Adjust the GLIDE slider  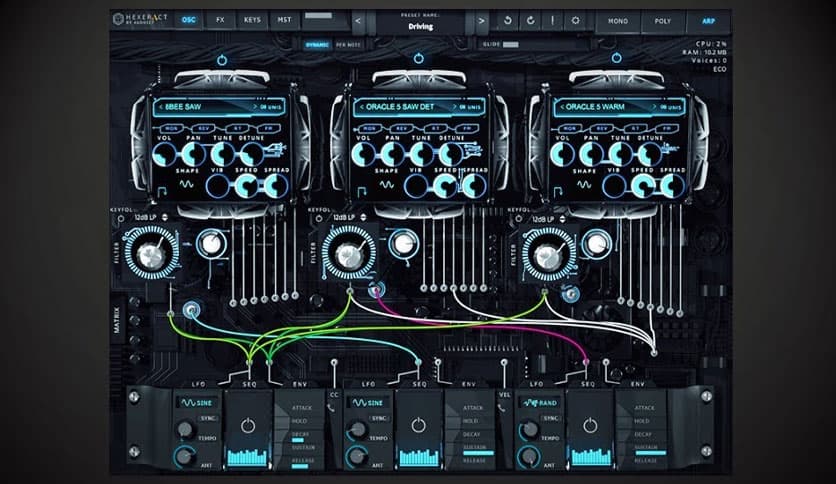(x=511, y=45)
